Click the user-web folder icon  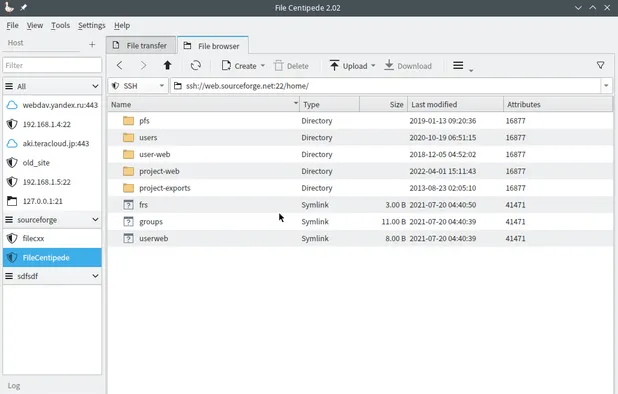[x=128, y=154]
